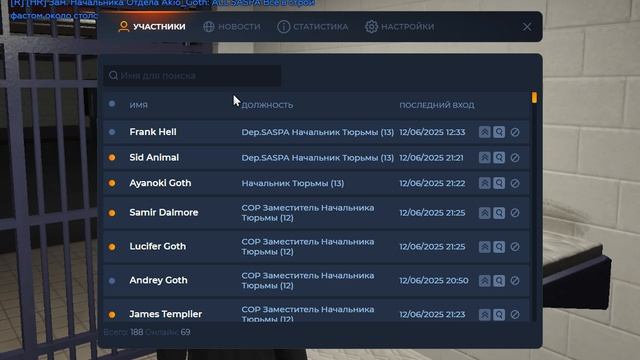This screenshot has width=640, height=360.
Task: Select the Lucifer Goth name
Action: [x=158, y=246]
